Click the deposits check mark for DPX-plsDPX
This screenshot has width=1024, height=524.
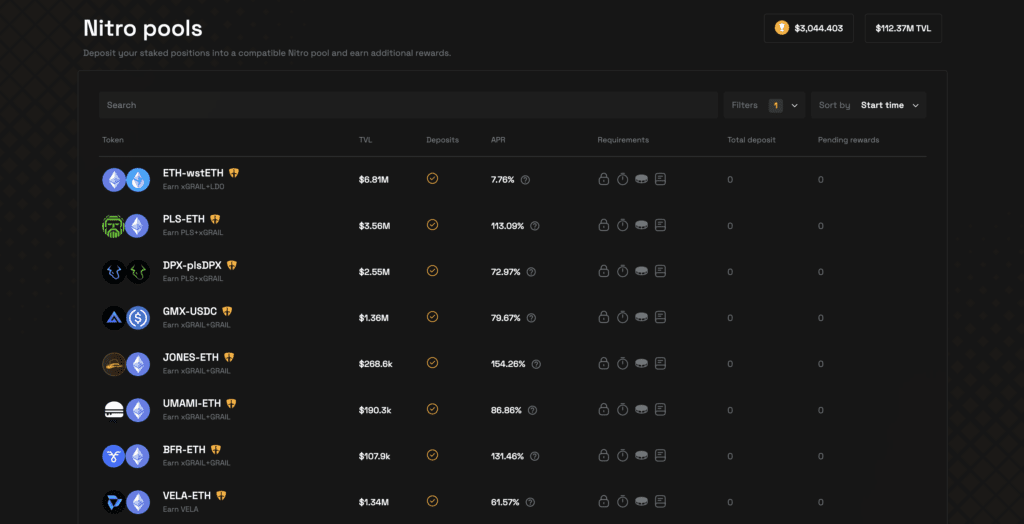[432, 270]
